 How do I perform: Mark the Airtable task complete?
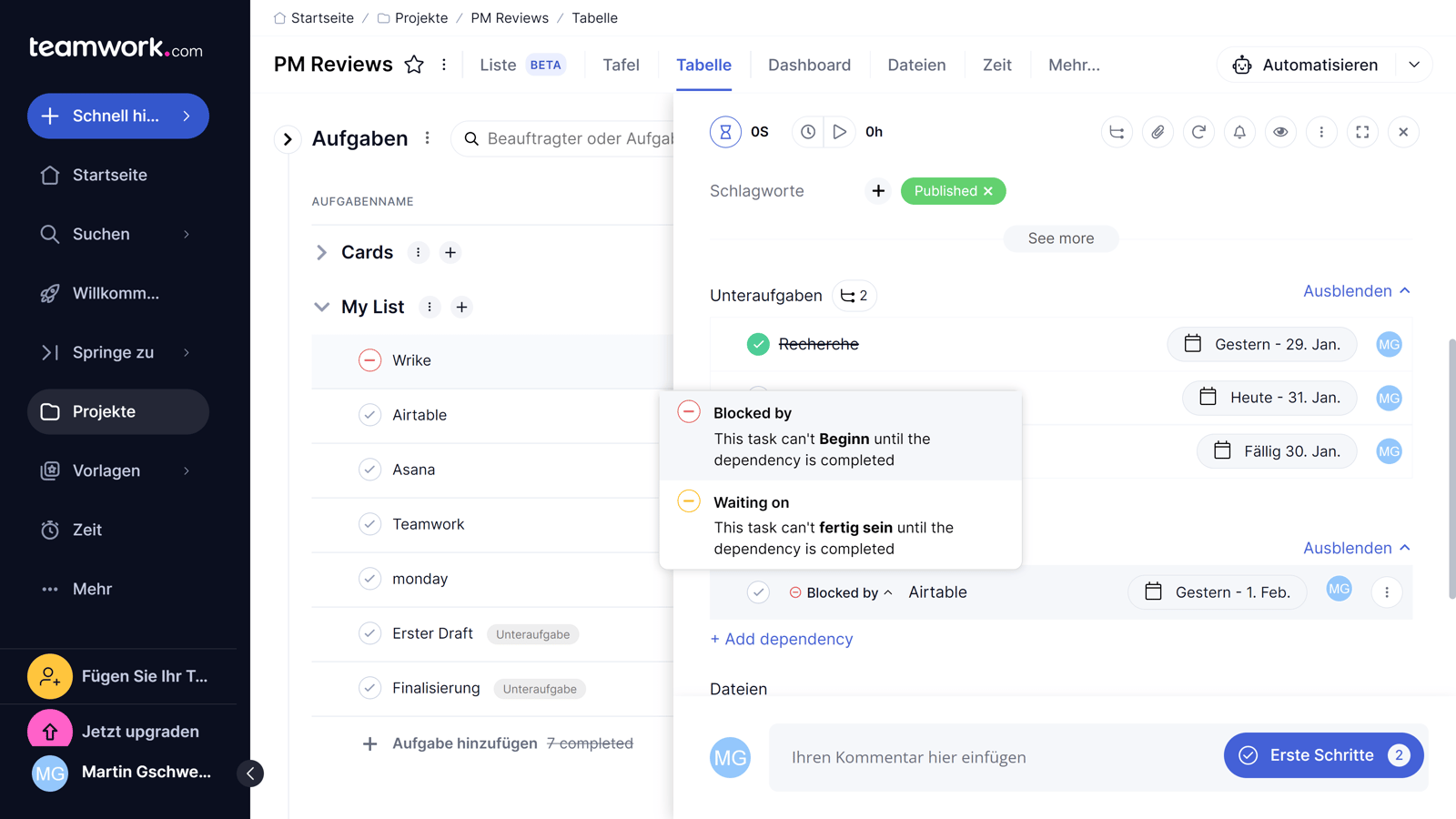click(370, 415)
